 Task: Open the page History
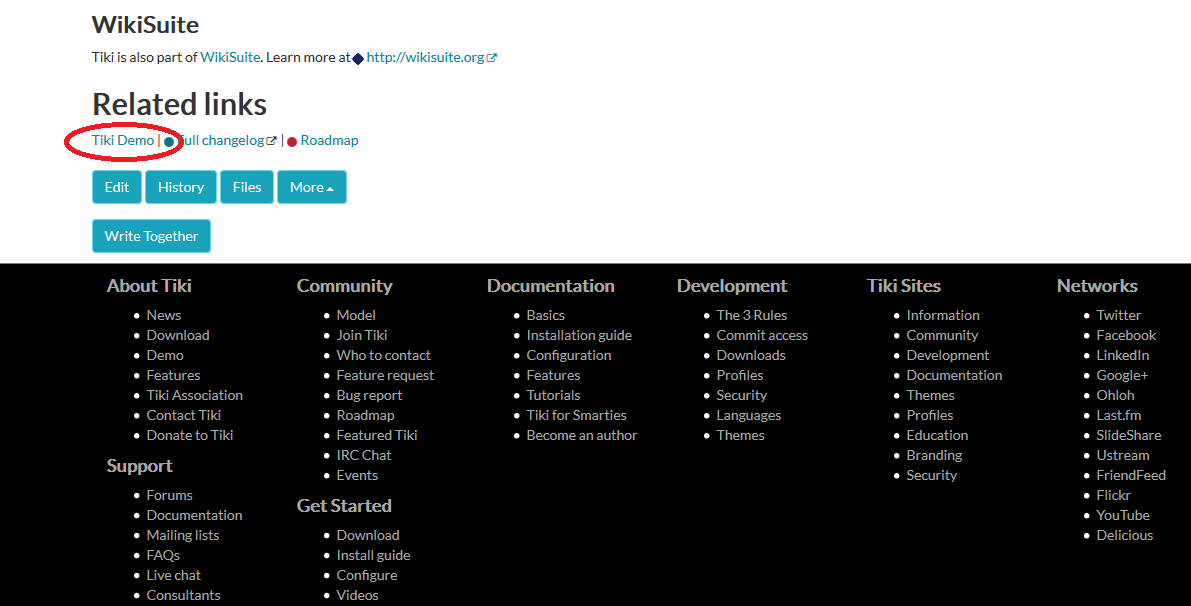pyautogui.click(x=181, y=187)
